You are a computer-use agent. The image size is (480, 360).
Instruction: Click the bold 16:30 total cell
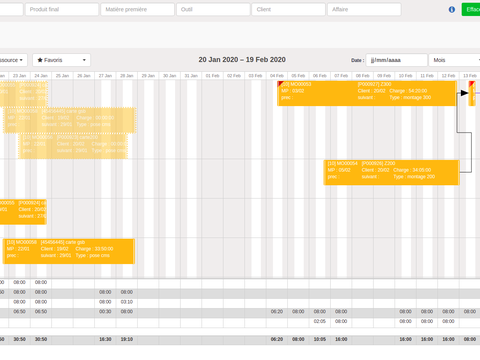(x=105, y=339)
